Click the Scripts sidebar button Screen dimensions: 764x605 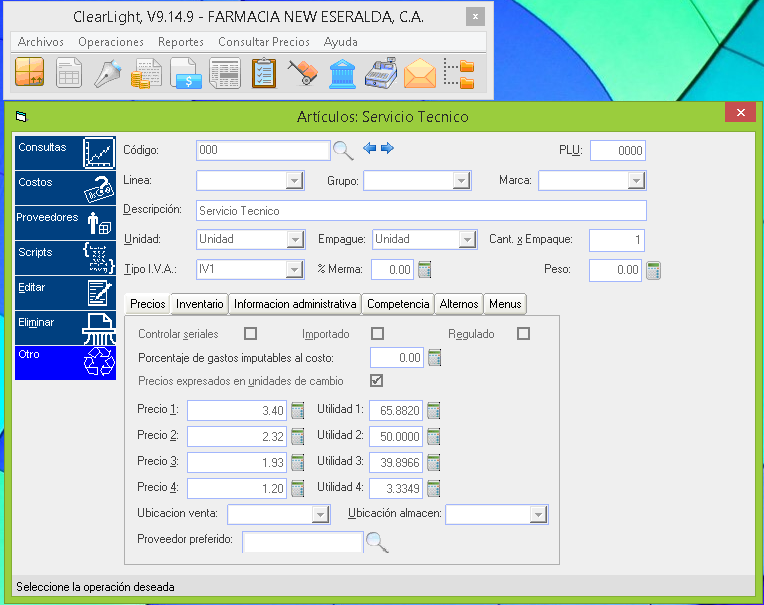65,258
